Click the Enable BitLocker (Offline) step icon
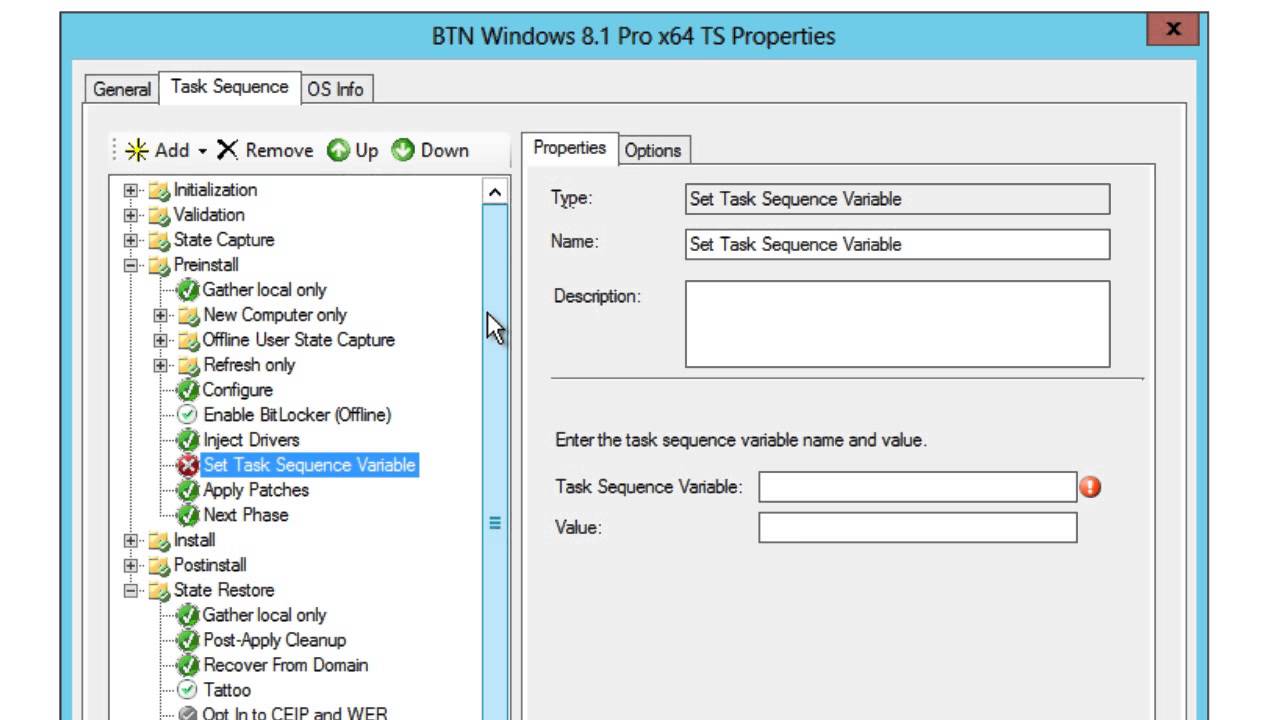Image resolution: width=1280 pixels, height=720 pixels. 188,415
